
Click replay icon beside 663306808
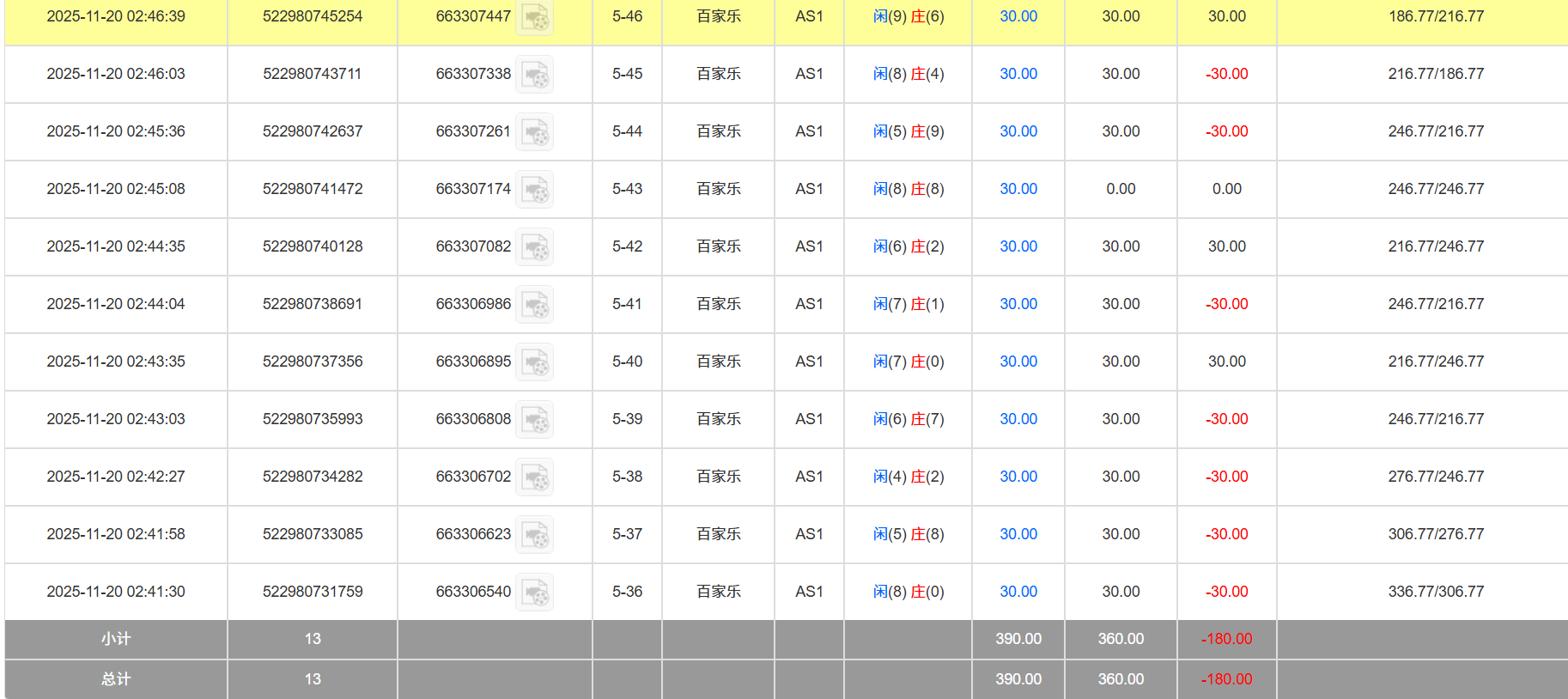pos(534,420)
